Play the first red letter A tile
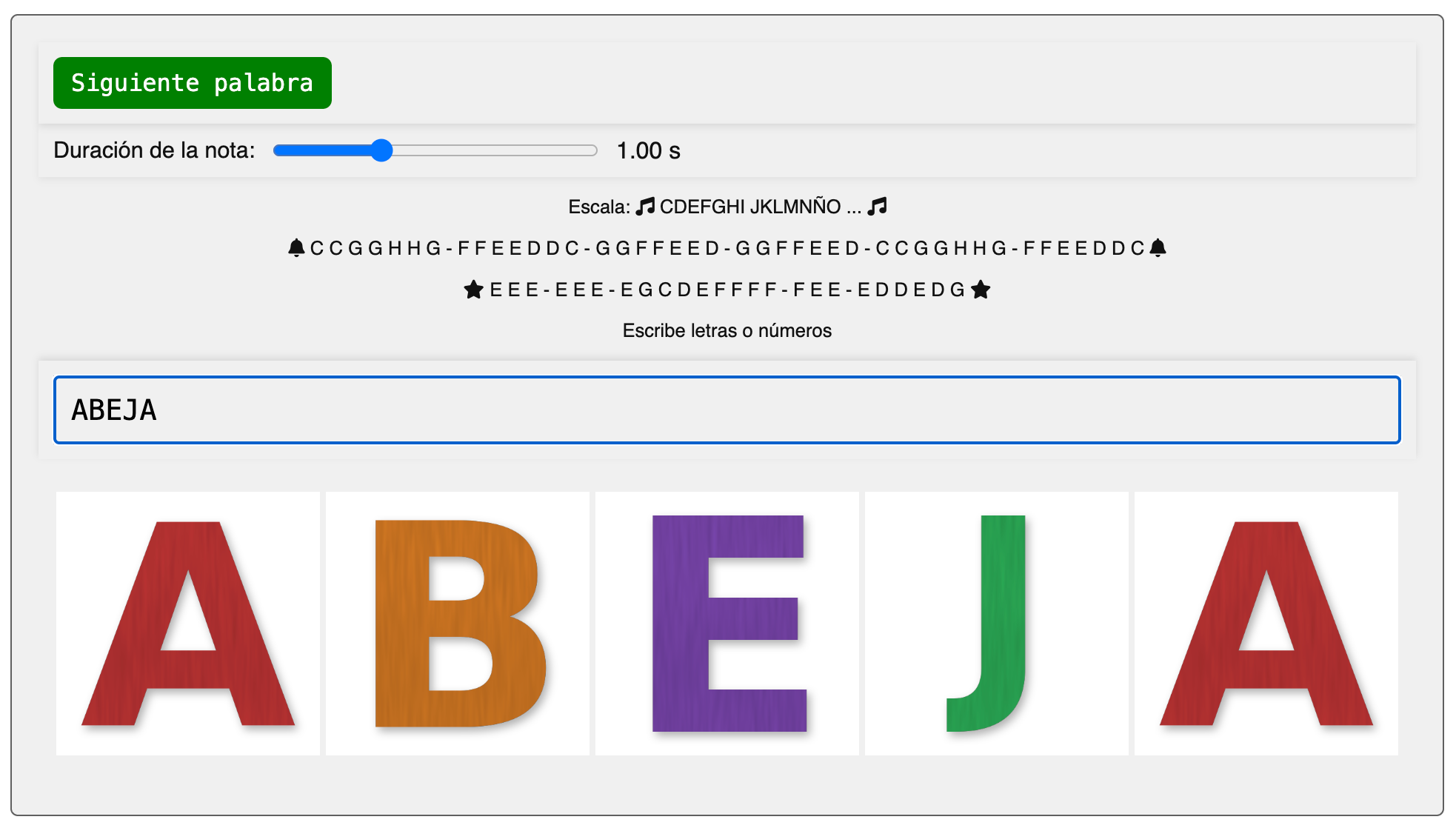The image size is (1456, 828). (x=188, y=624)
